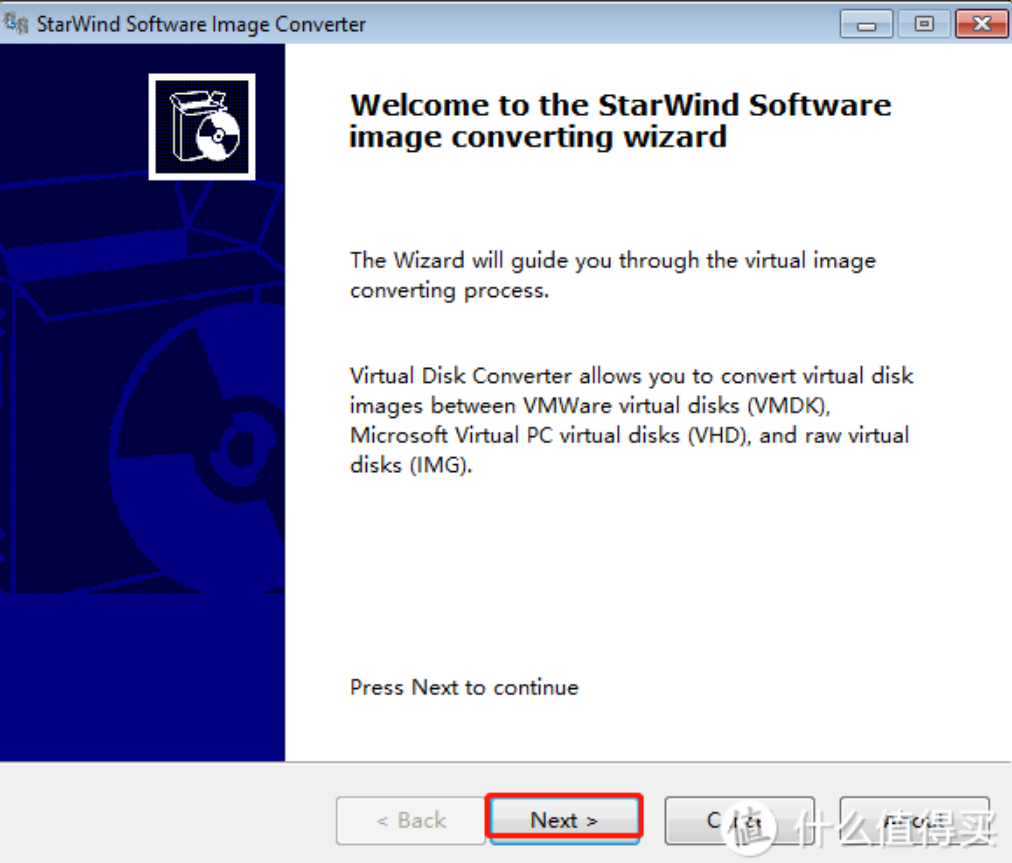
Task: Click the "Welcome to the StarWind Software" heading
Action: pyautogui.click(x=620, y=121)
